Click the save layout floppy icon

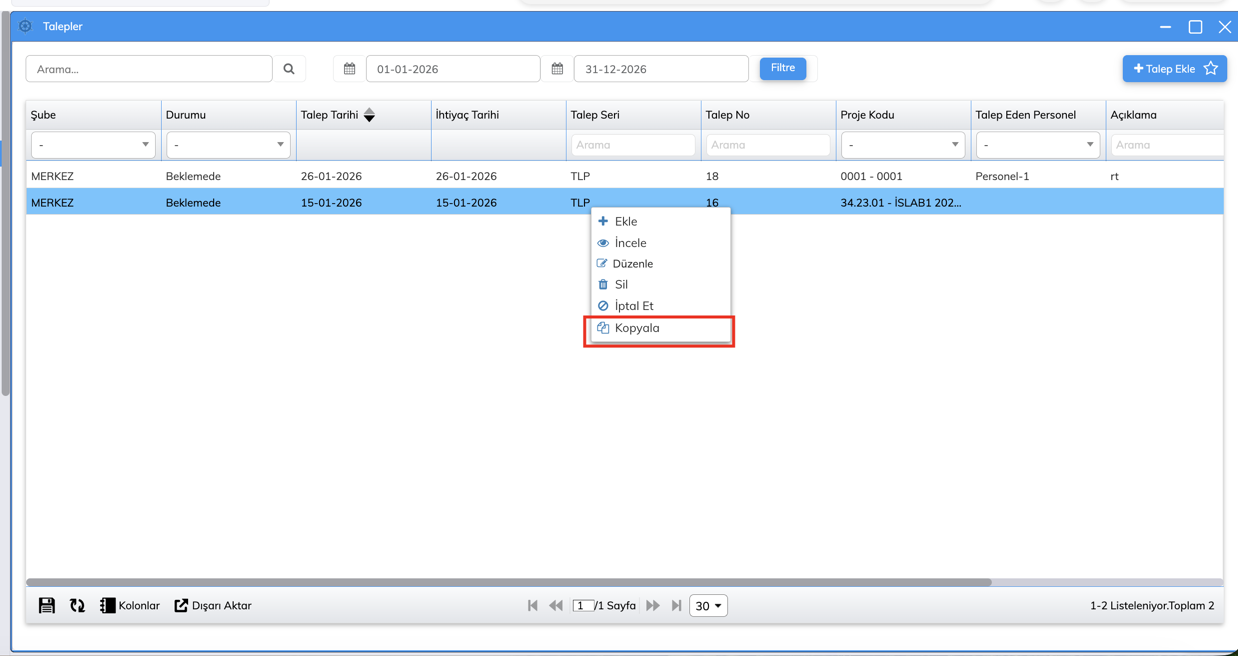(47, 605)
